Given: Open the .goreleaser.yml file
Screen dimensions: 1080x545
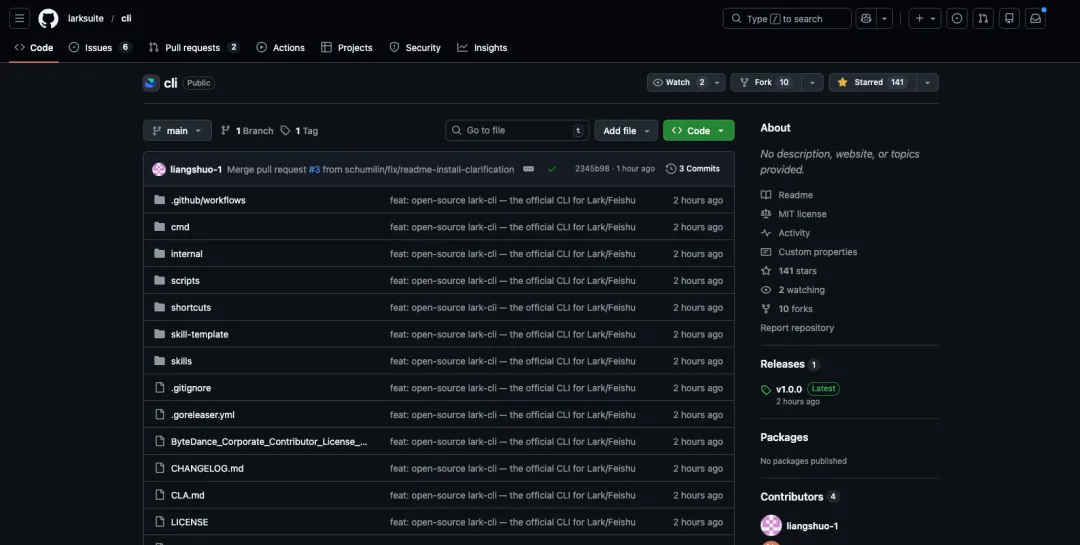Looking at the screenshot, I should tap(202, 415).
